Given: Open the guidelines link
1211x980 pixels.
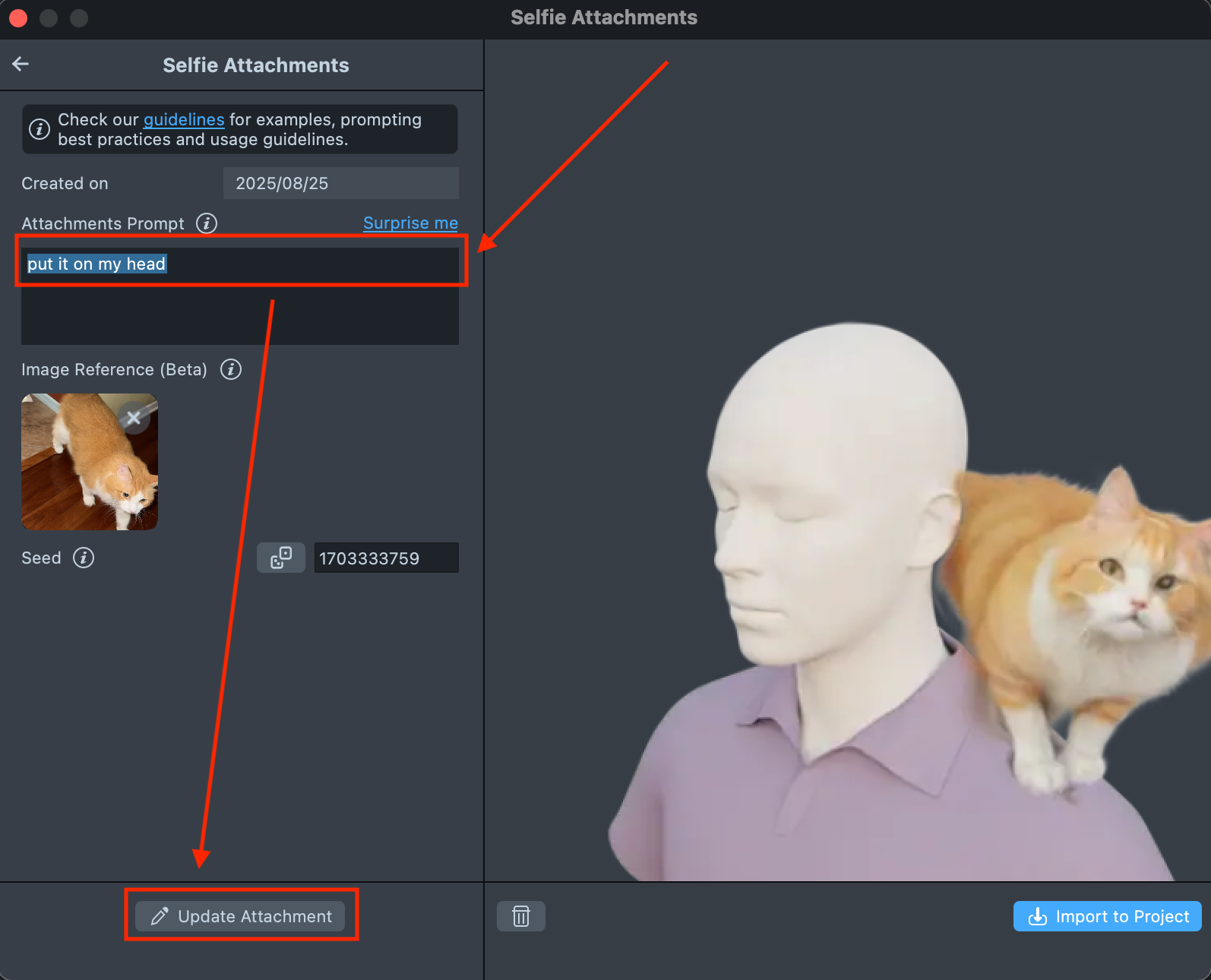Looking at the screenshot, I should click(x=184, y=120).
